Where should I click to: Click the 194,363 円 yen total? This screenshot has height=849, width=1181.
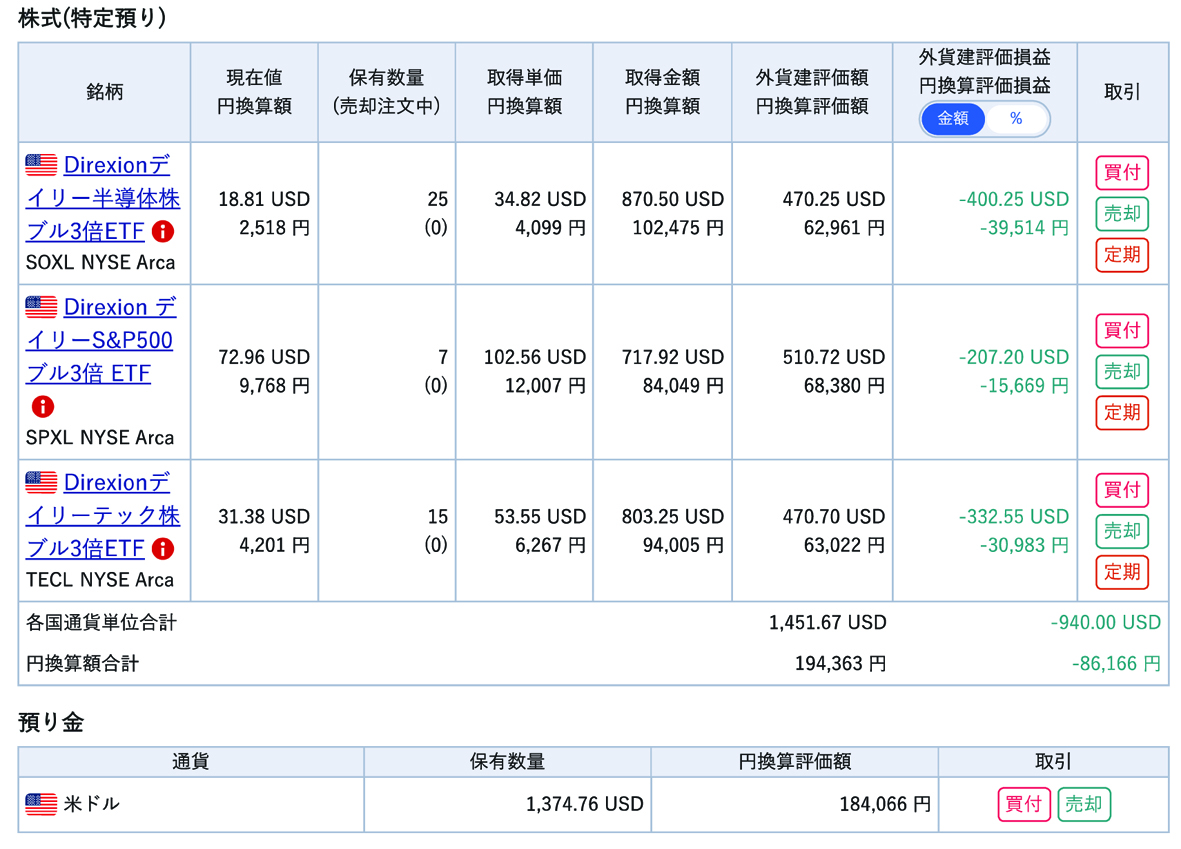pyautogui.click(x=841, y=664)
